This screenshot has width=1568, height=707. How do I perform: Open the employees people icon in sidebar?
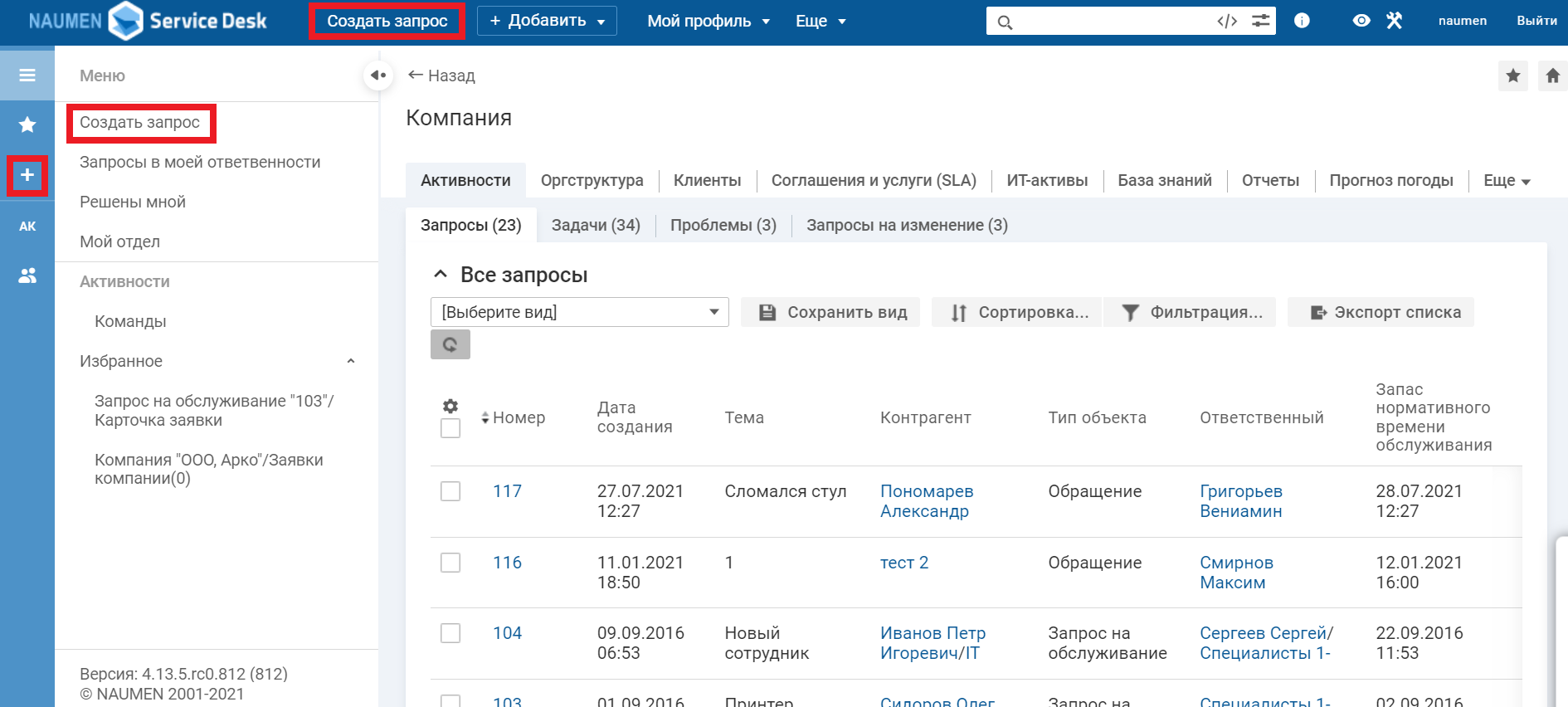tap(27, 275)
